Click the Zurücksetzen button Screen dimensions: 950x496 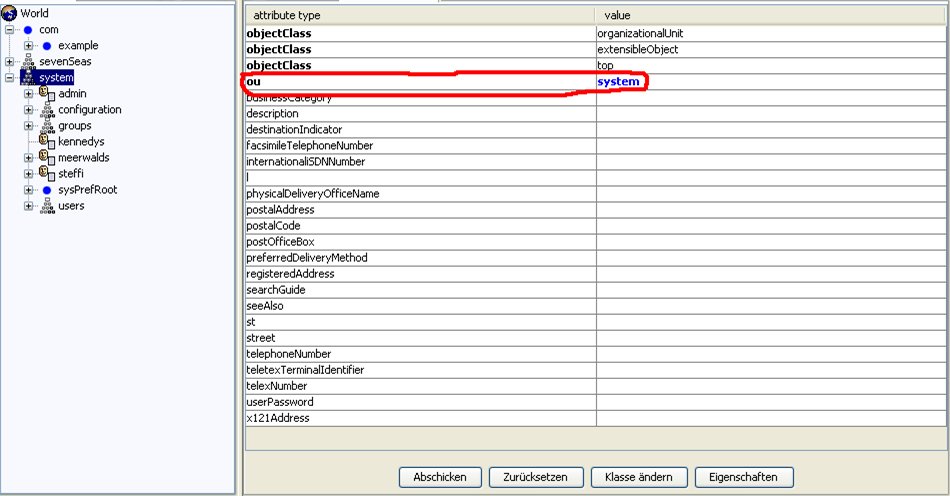tap(536, 477)
